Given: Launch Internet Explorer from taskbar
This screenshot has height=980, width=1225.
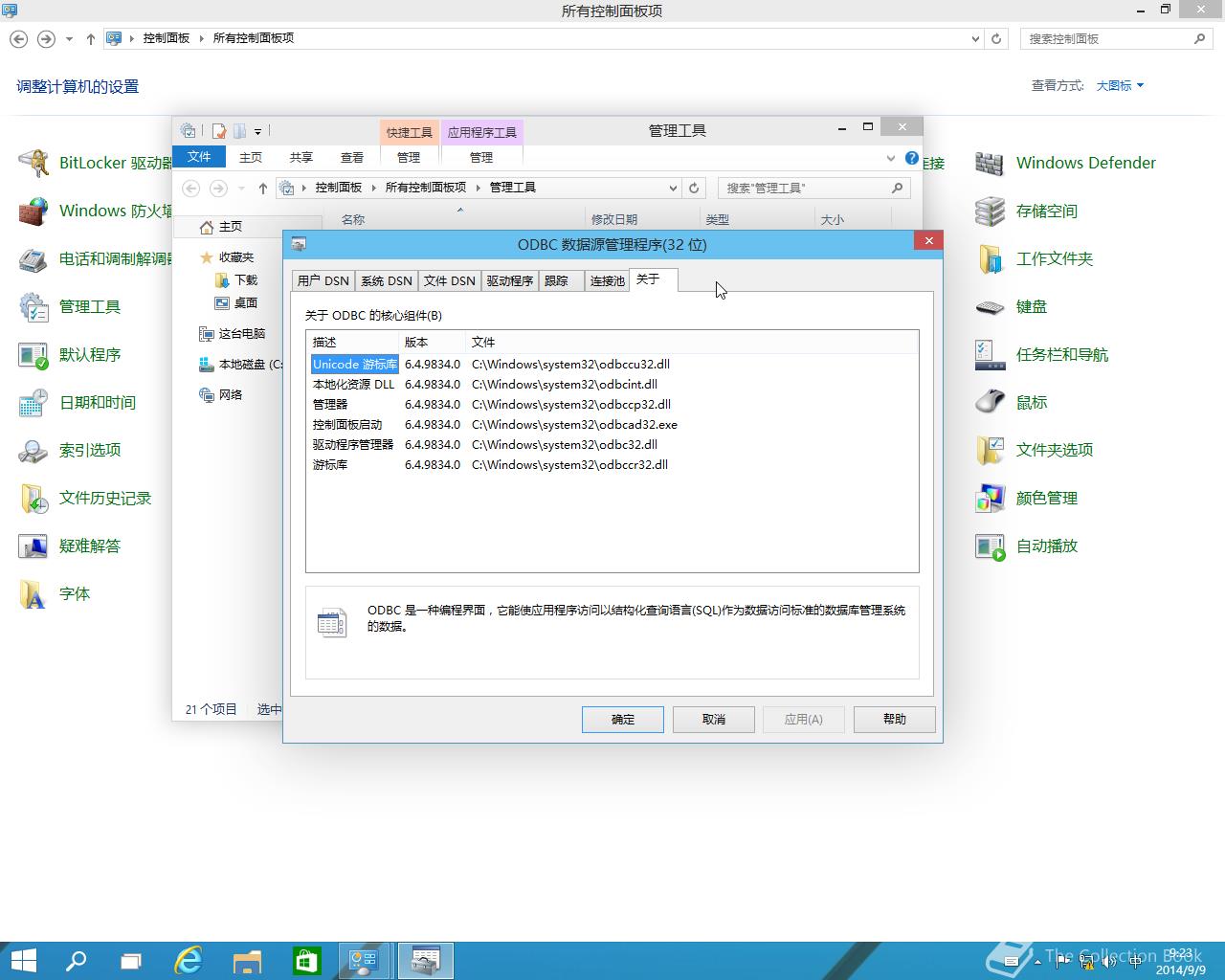Looking at the screenshot, I should pyautogui.click(x=189, y=960).
